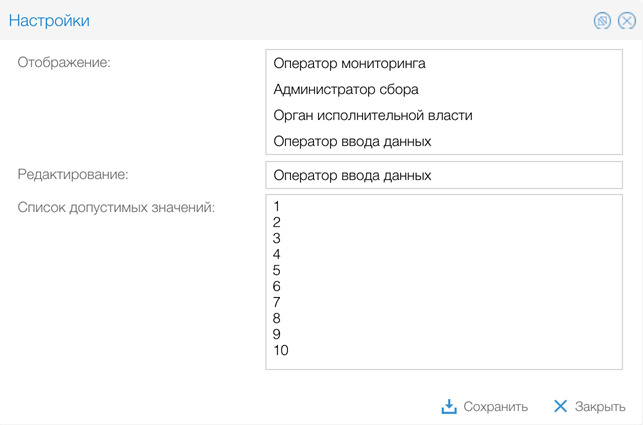The height and width of the screenshot is (425, 643).
Task: Click value 7 in the allowed values list
Action: click(x=277, y=303)
